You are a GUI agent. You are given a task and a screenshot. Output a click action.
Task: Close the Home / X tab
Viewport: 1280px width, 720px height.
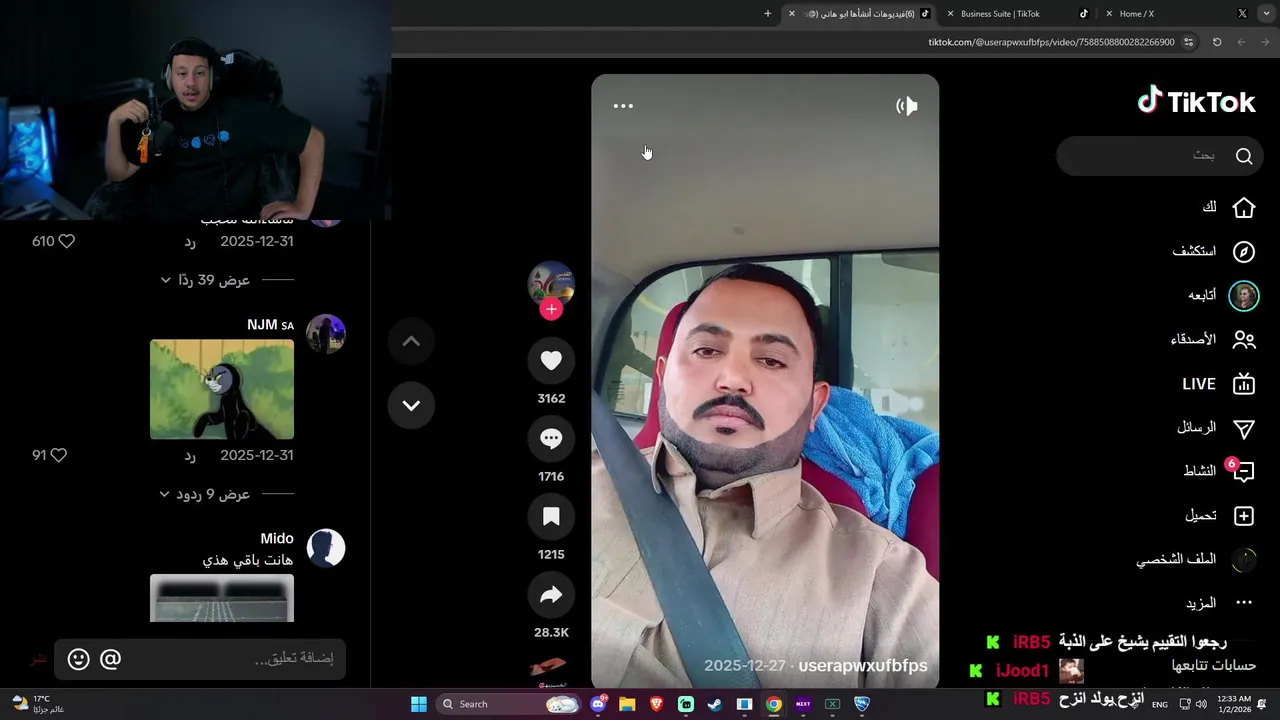pyautogui.click(x=1109, y=14)
